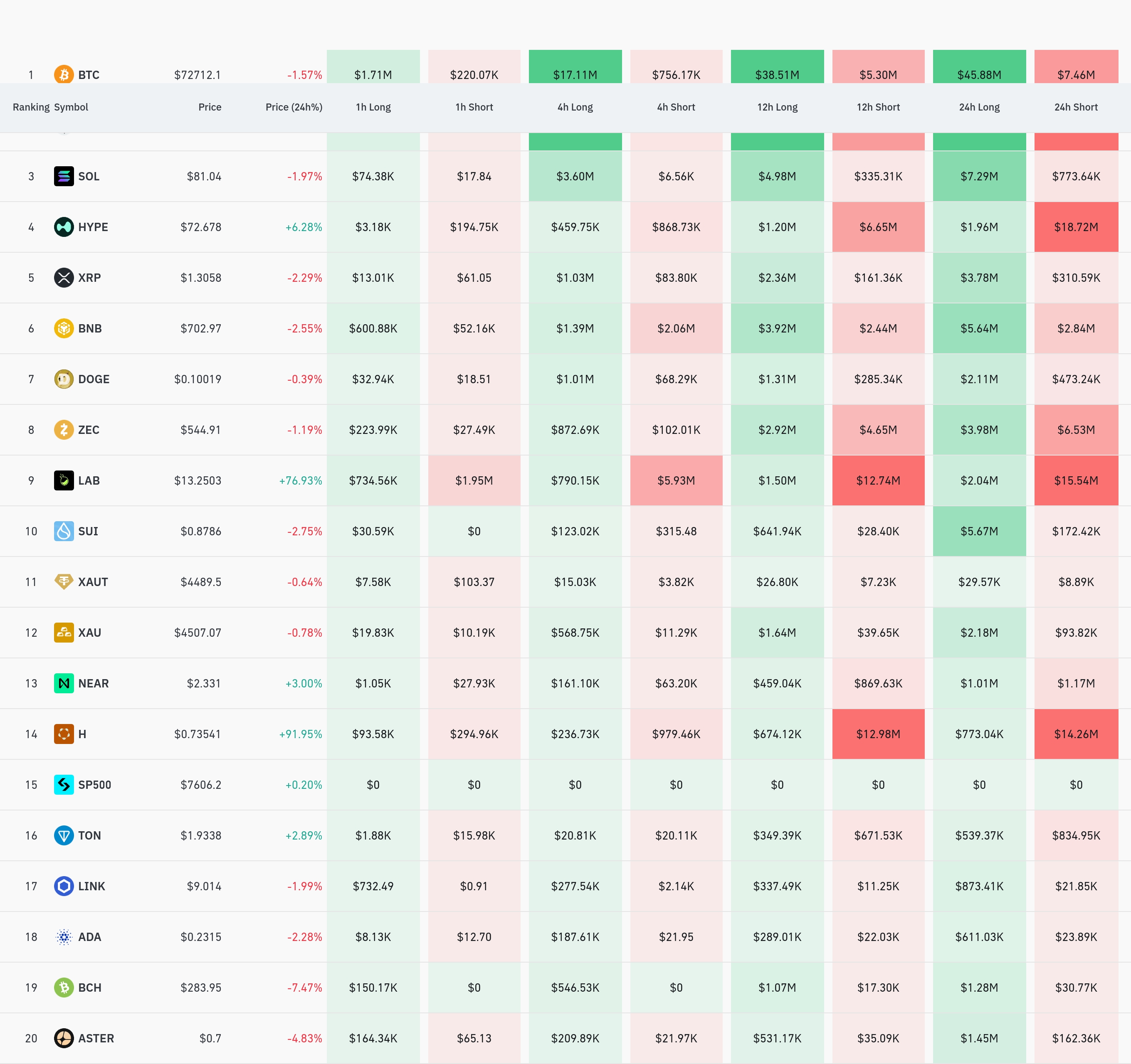The width and height of the screenshot is (1131, 1064).
Task: Click SUI 24h Long cell $5.67M
Action: tap(980, 531)
